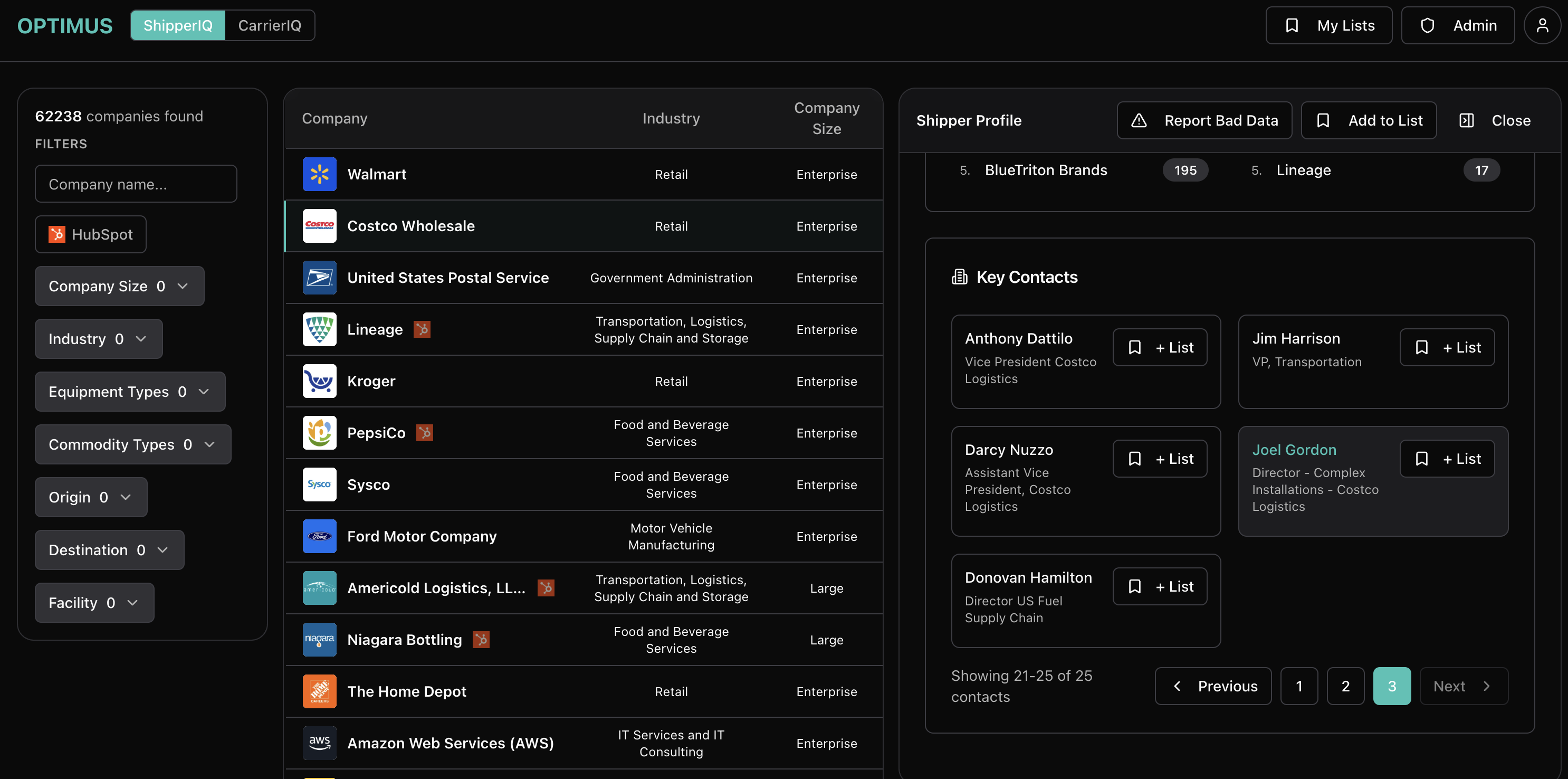Click the Walmart company logo
The image size is (1568, 779).
tap(319, 174)
